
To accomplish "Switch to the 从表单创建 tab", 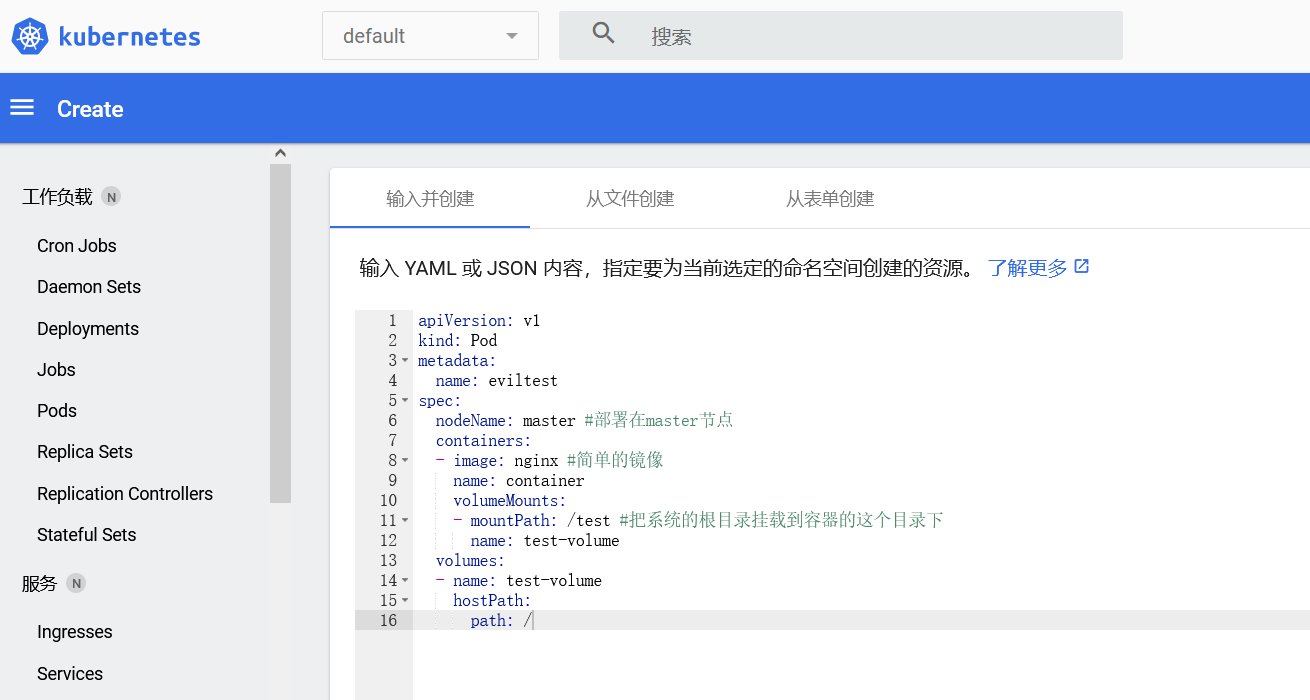I will pyautogui.click(x=830, y=199).
